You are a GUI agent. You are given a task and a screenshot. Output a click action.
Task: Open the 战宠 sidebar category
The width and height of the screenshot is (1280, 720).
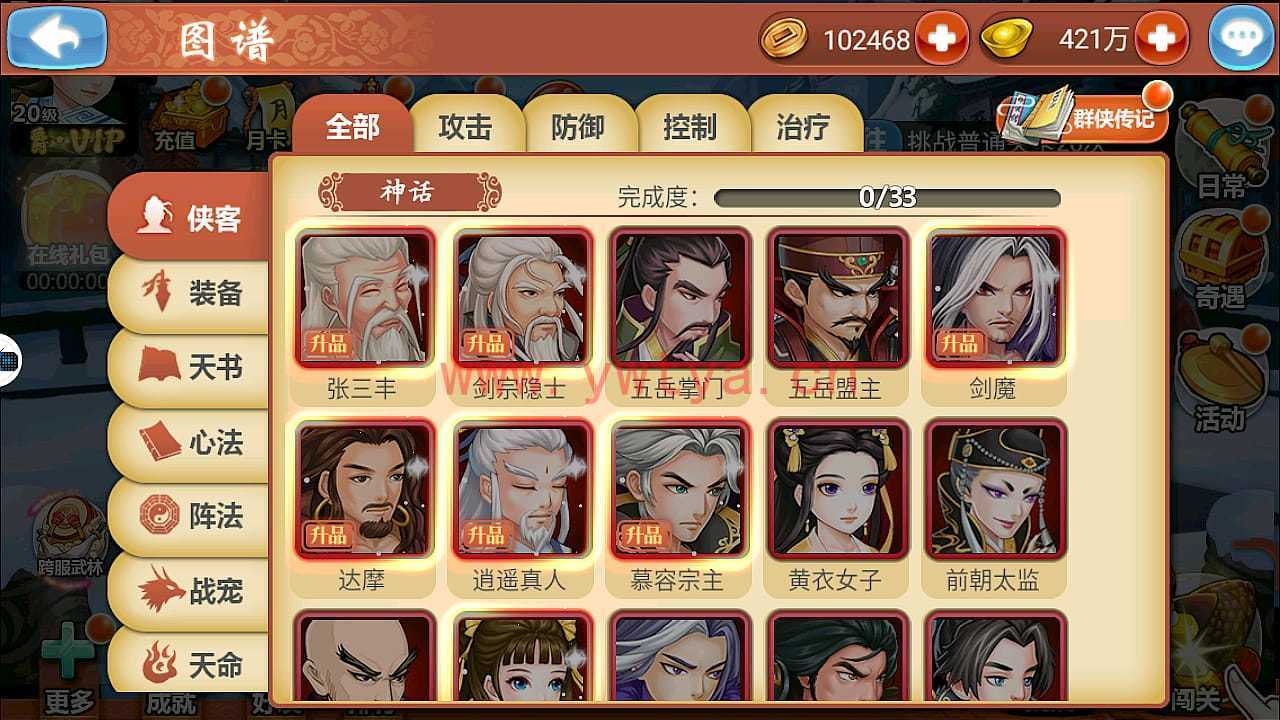coord(190,590)
